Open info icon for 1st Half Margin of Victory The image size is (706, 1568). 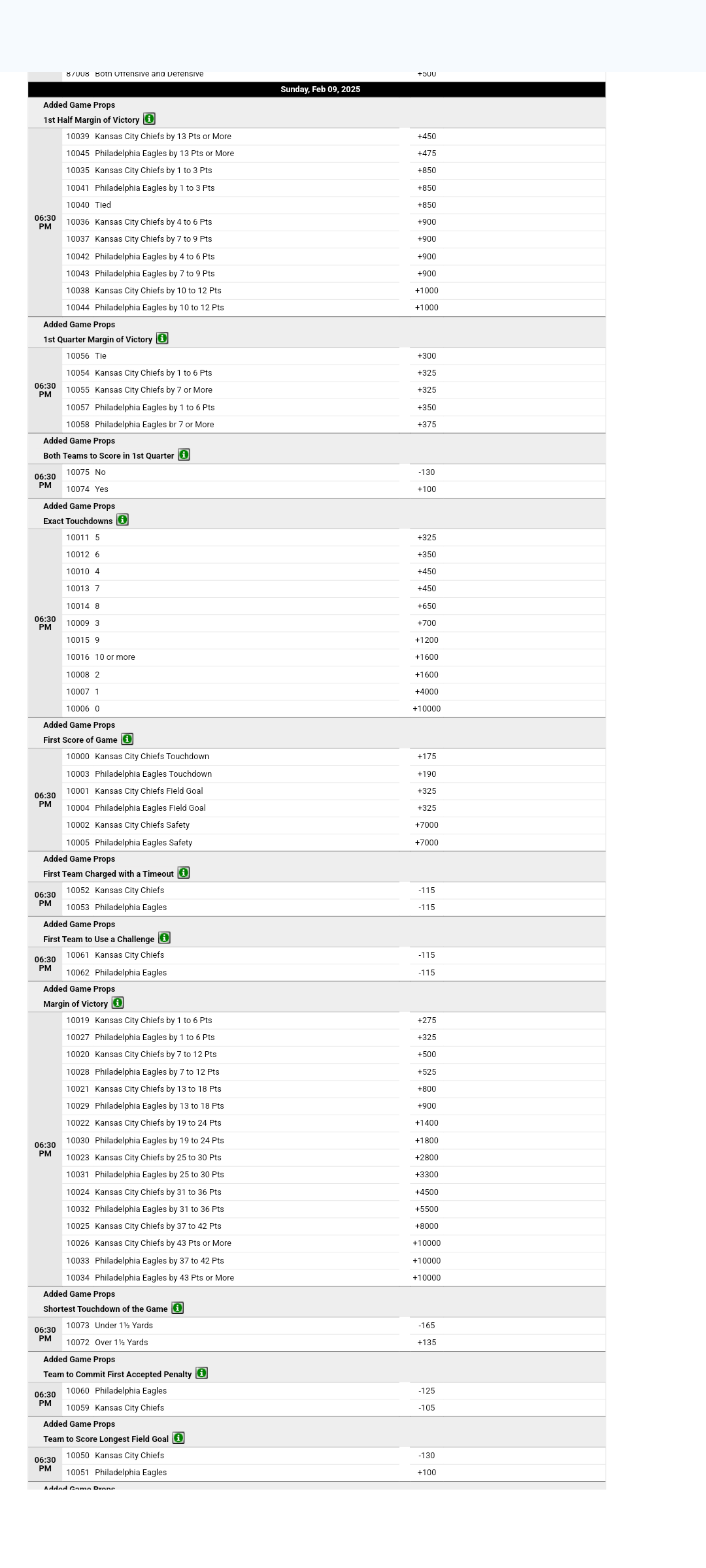pyautogui.click(x=149, y=119)
